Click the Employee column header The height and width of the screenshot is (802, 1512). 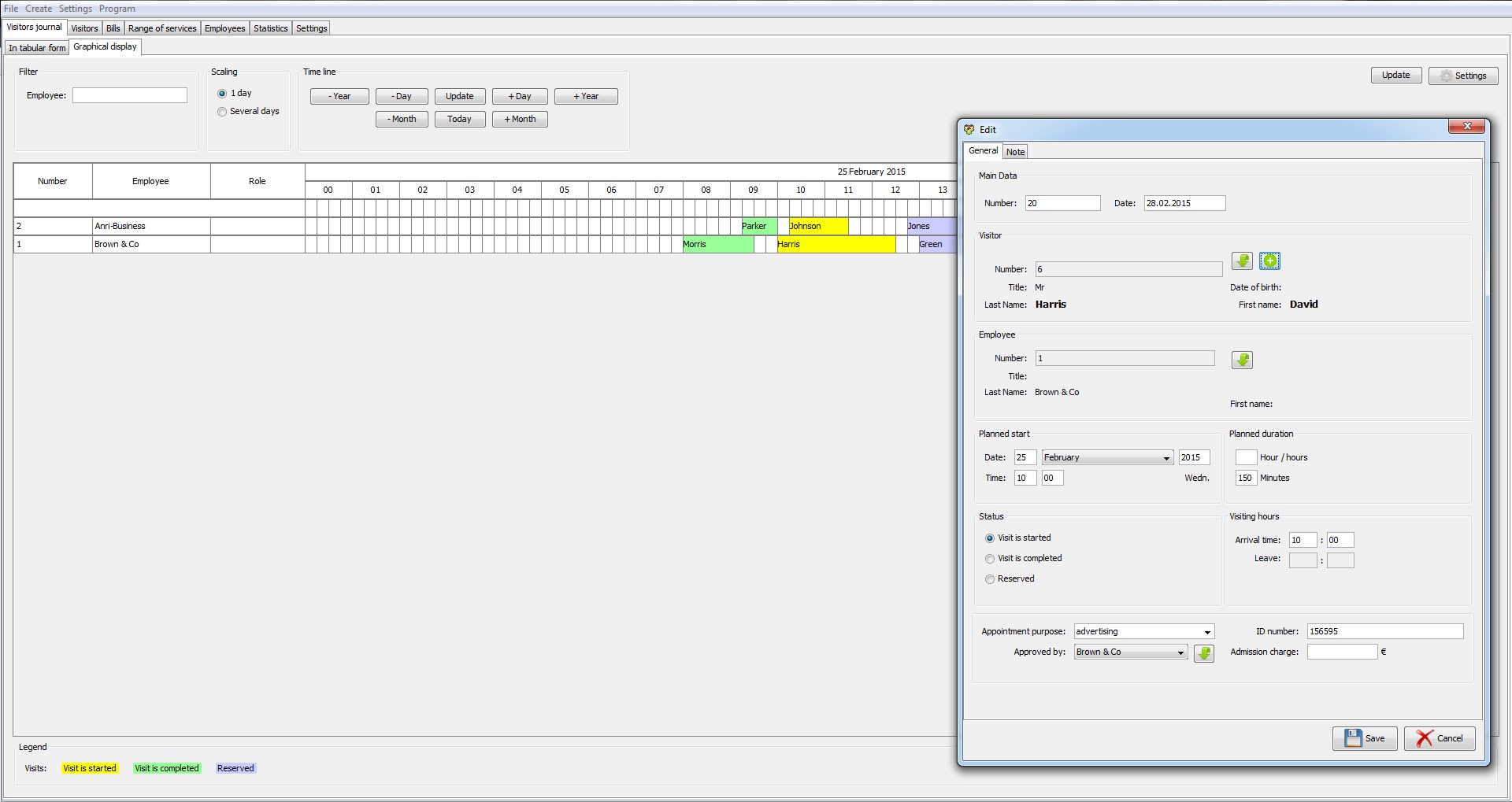tap(151, 181)
